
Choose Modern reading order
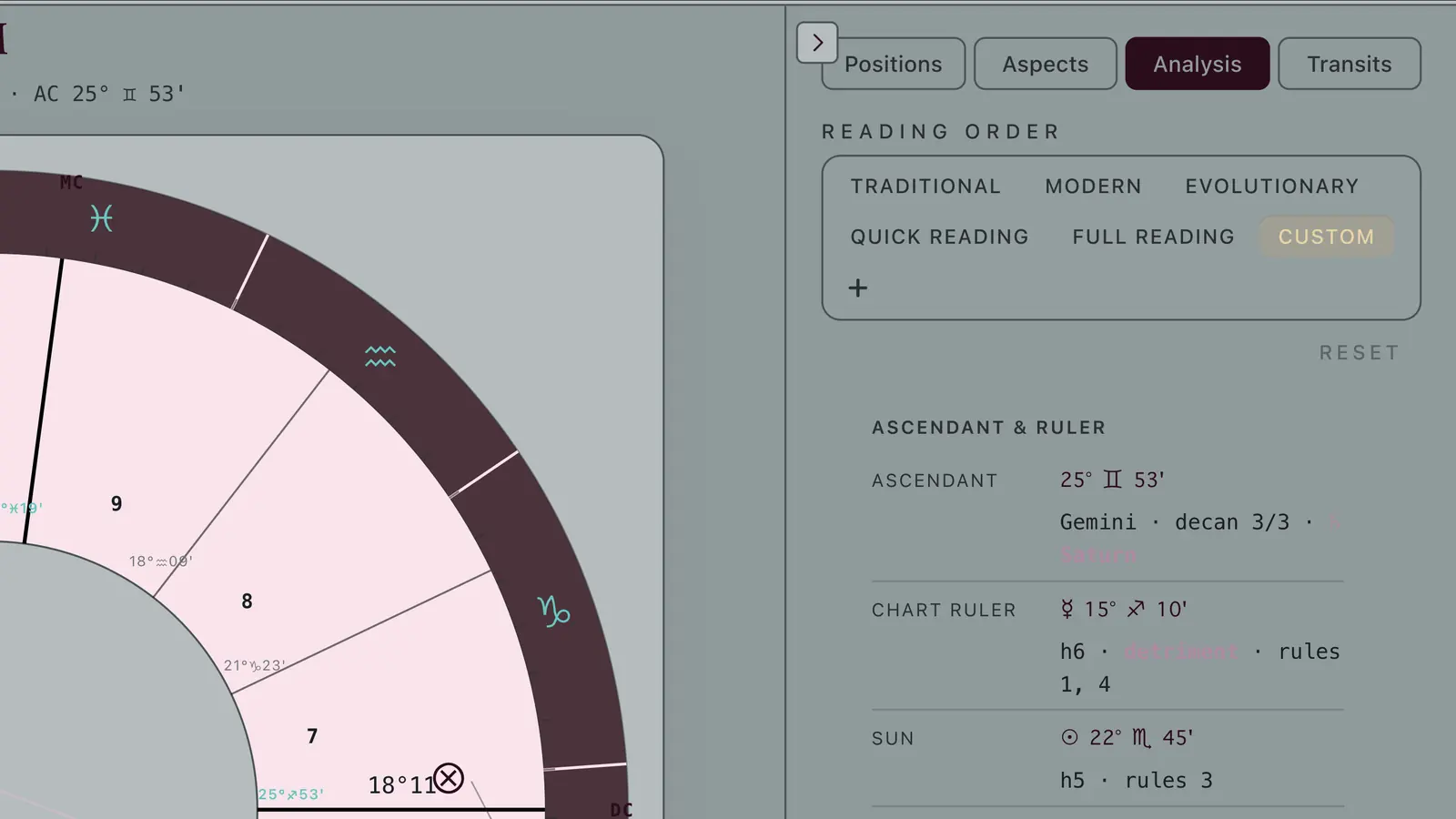(1093, 187)
